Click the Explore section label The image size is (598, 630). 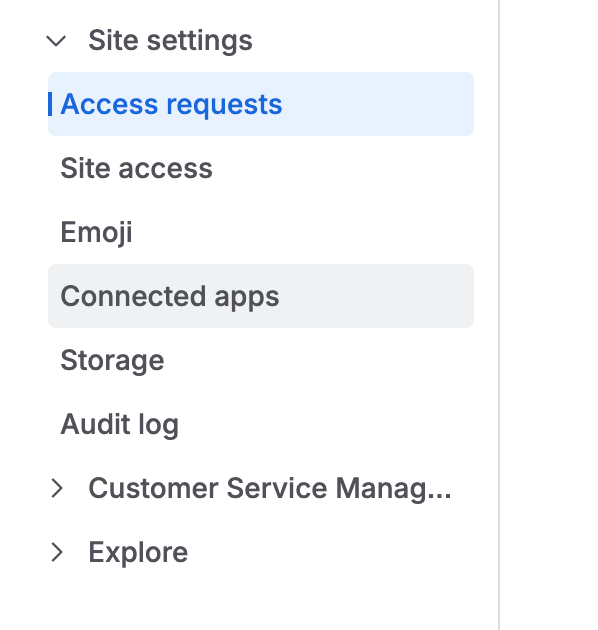[138, 552]
